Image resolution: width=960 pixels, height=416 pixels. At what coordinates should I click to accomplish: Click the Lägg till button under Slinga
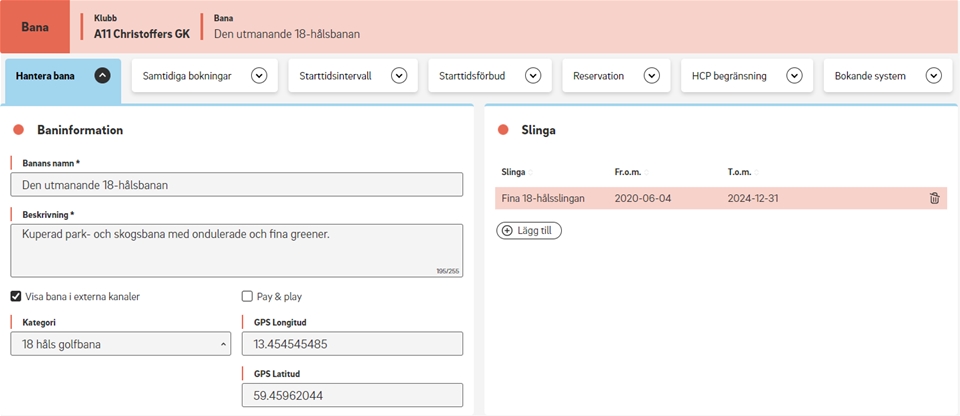pyautogui.click(x=529, y=231)
